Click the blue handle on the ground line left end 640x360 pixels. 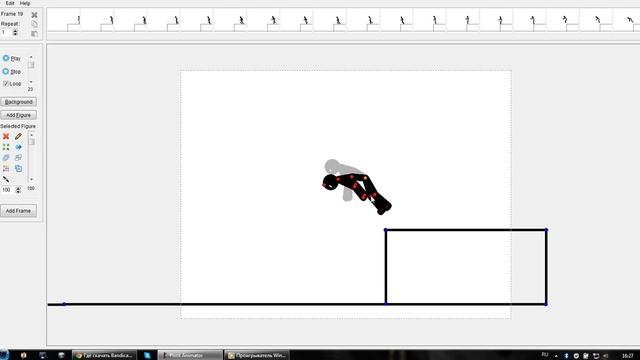[64, 304]
